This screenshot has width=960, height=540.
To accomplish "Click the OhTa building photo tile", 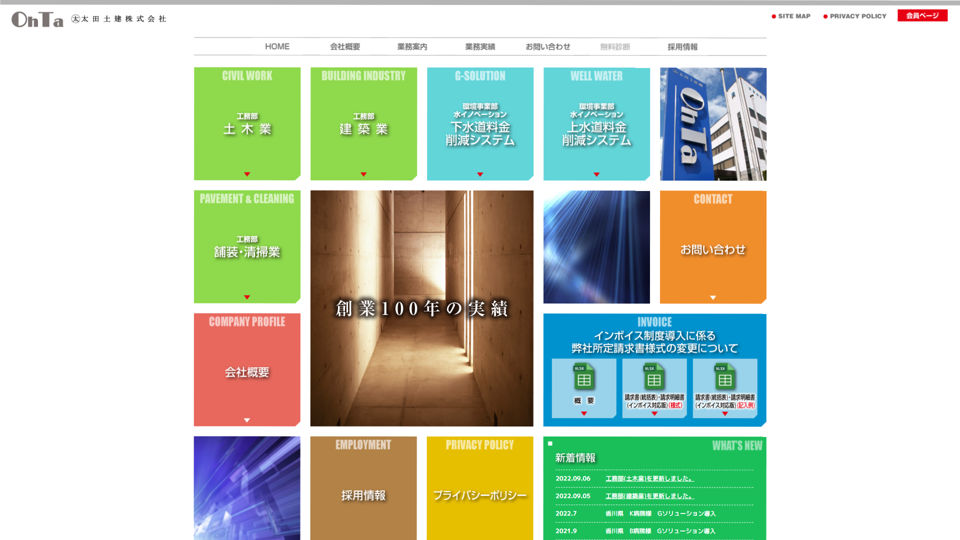I will click(713, 124).
